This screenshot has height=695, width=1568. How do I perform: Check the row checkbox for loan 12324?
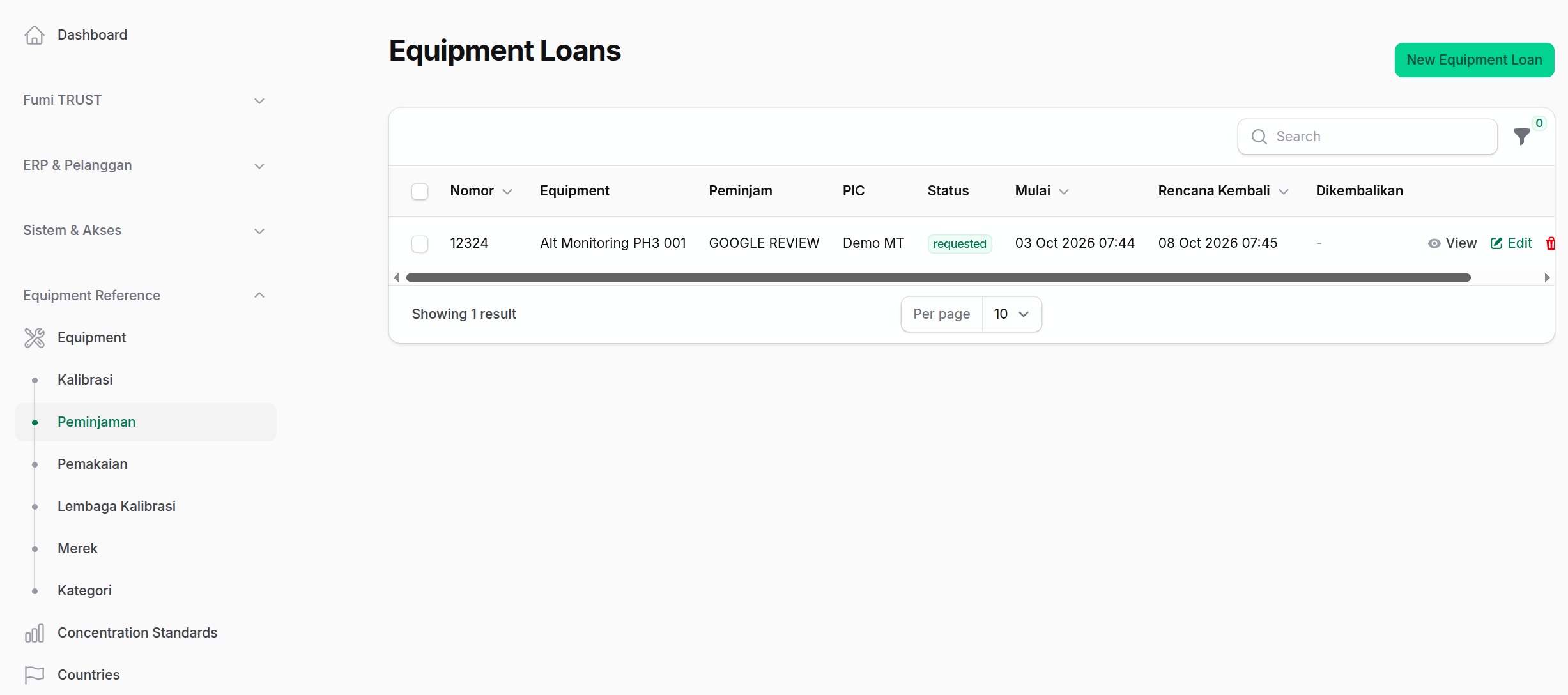[x=420, y=244]
